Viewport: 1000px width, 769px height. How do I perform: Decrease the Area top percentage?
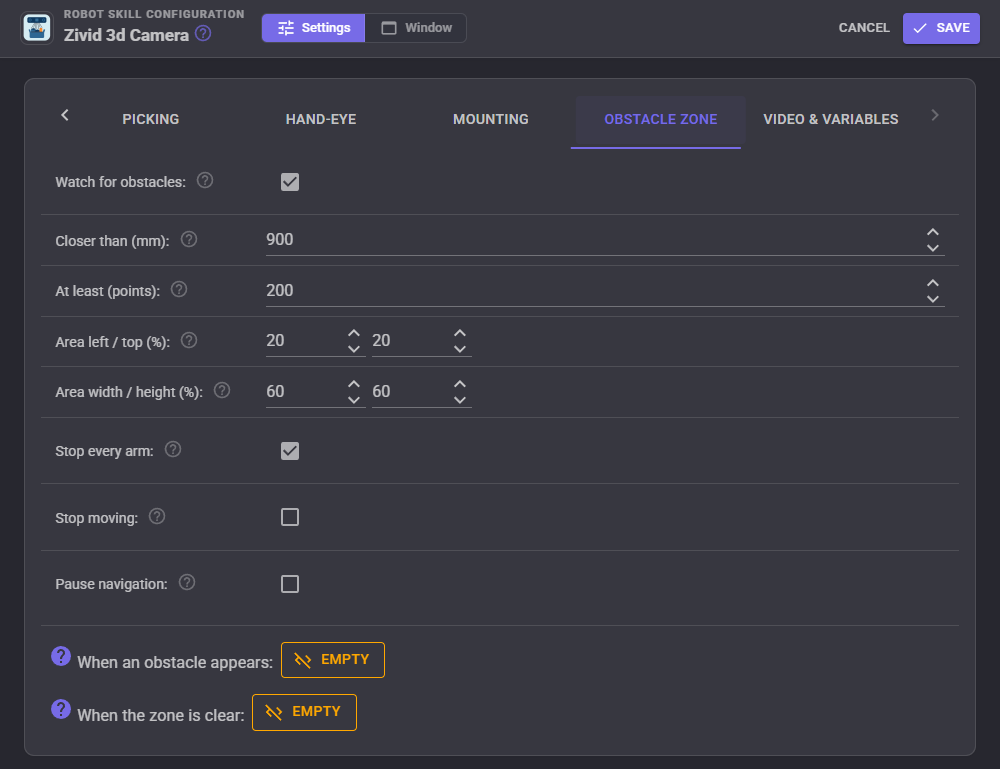460,349
